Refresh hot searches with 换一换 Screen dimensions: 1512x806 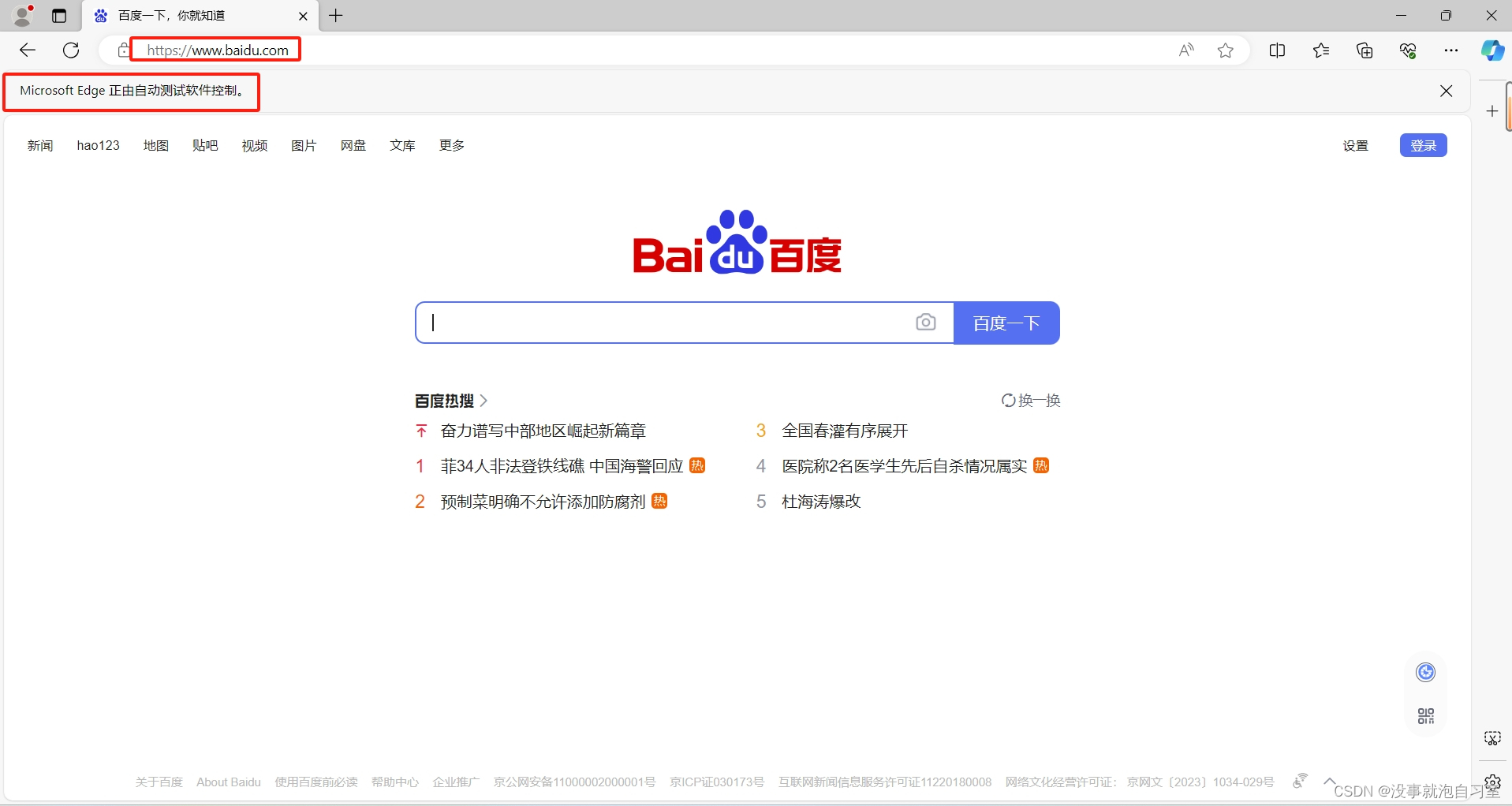pyautogui.click(x=1031, y=401)
